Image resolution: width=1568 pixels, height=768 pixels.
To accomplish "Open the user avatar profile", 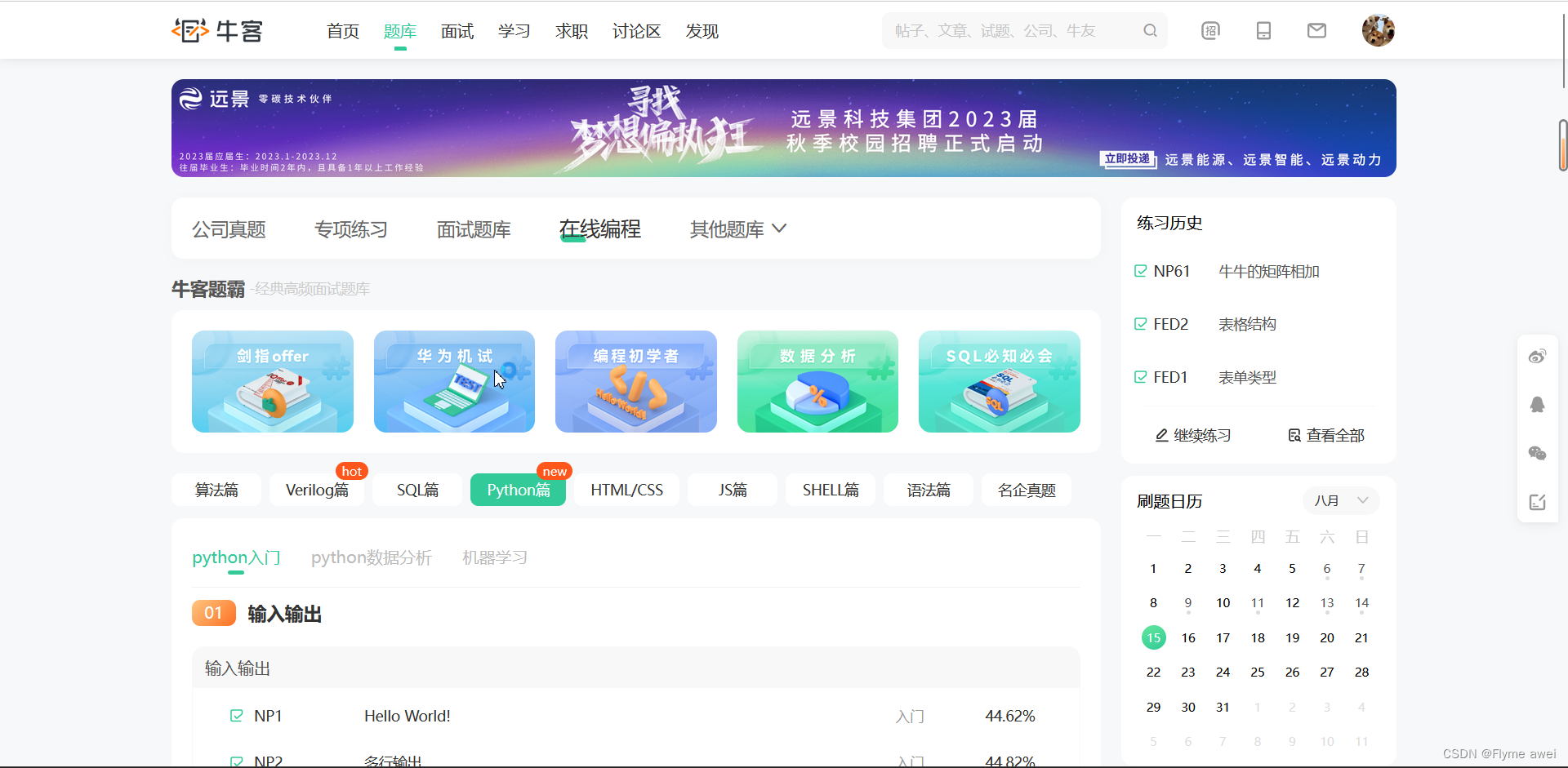I will [x=1378, y=30].
